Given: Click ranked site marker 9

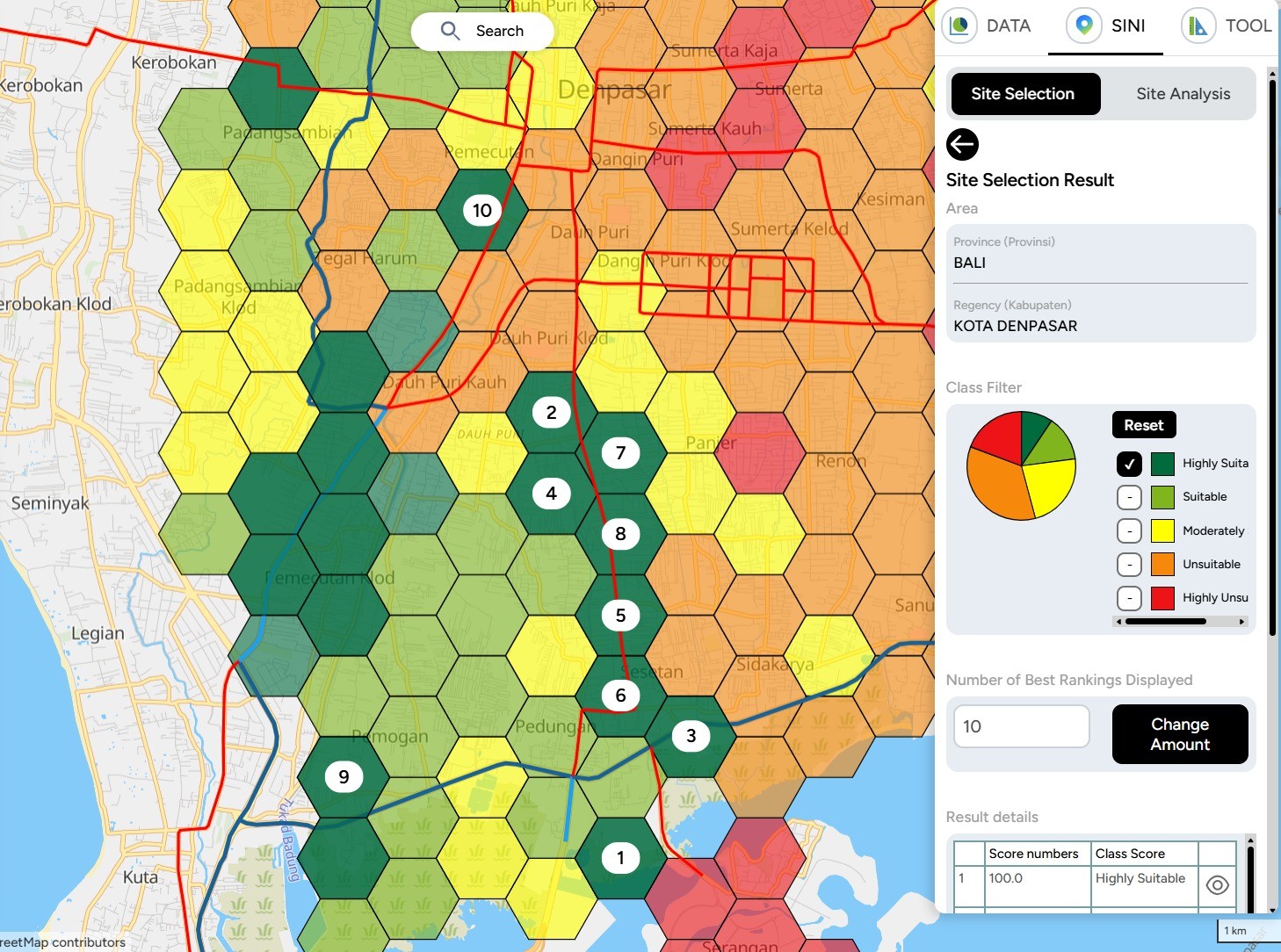Looking at the screenshot, I should coord(344,776).
